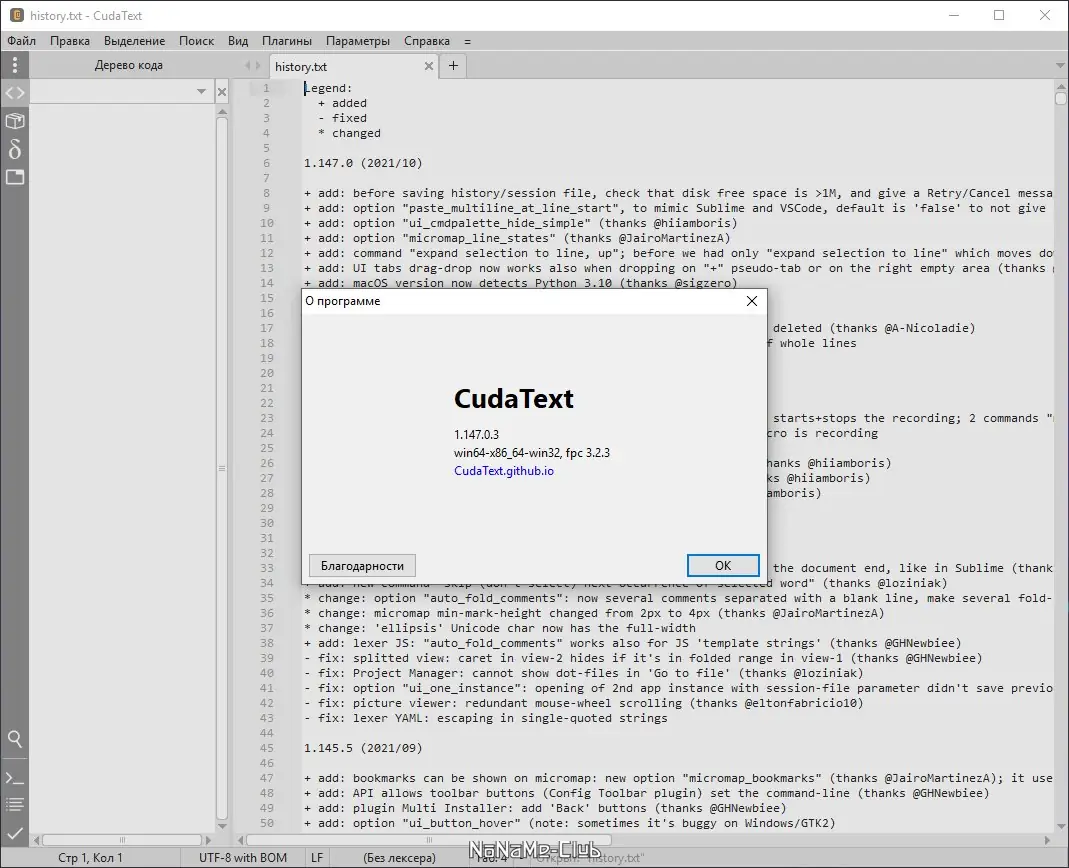Open the Output lines panel icon
This screenshot has width=1069, height=868.
tap(14, 805)
